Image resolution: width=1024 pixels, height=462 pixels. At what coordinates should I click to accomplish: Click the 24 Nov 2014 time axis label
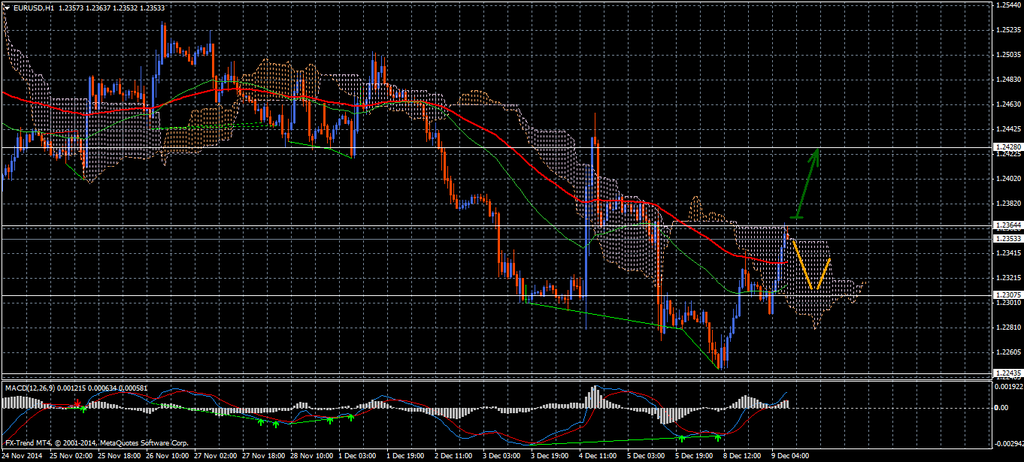pyautogui.click(x=22, y=455)
